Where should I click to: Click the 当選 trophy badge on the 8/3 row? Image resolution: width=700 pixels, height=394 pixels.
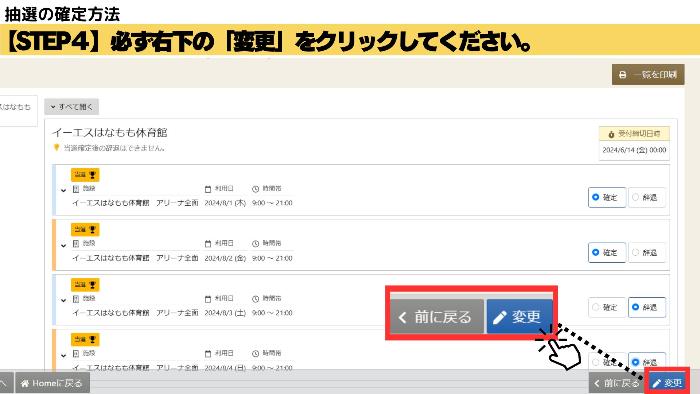click(85, 285)
